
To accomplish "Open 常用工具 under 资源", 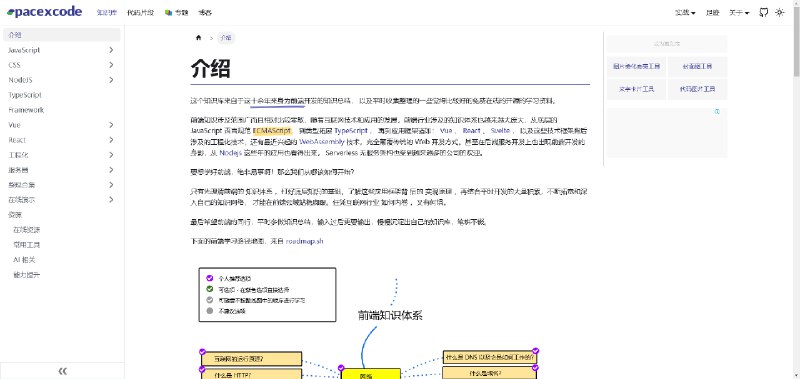I will point(64,244).
